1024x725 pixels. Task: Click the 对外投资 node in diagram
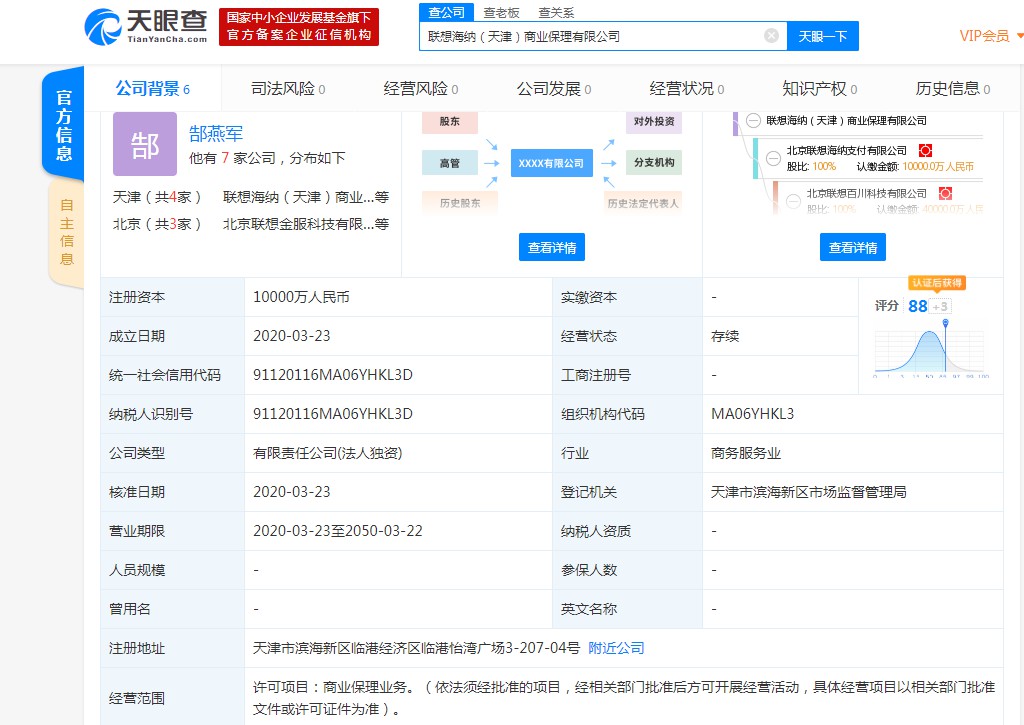point(654,122)
